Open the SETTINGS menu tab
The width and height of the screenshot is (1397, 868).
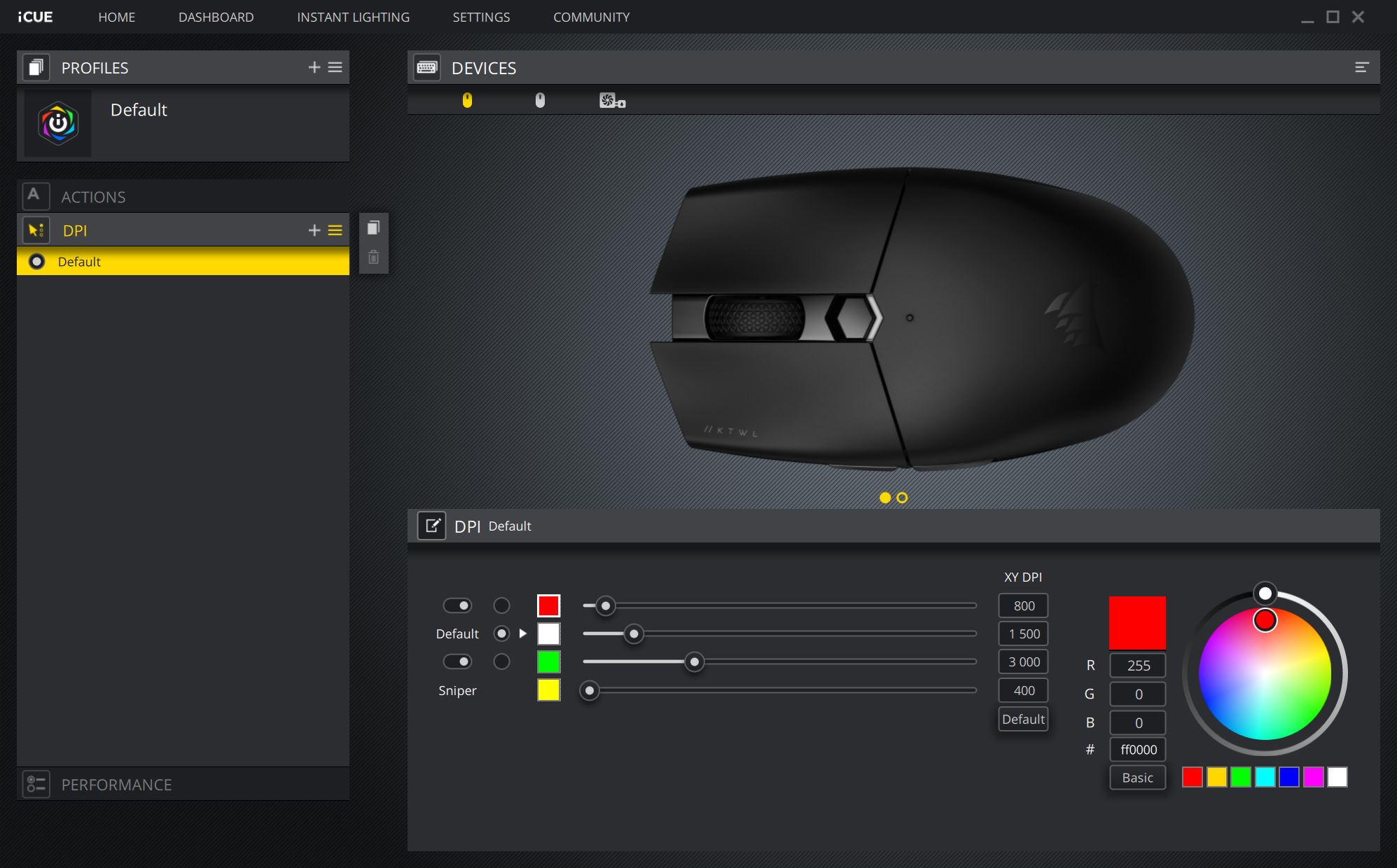pos(481,17)
